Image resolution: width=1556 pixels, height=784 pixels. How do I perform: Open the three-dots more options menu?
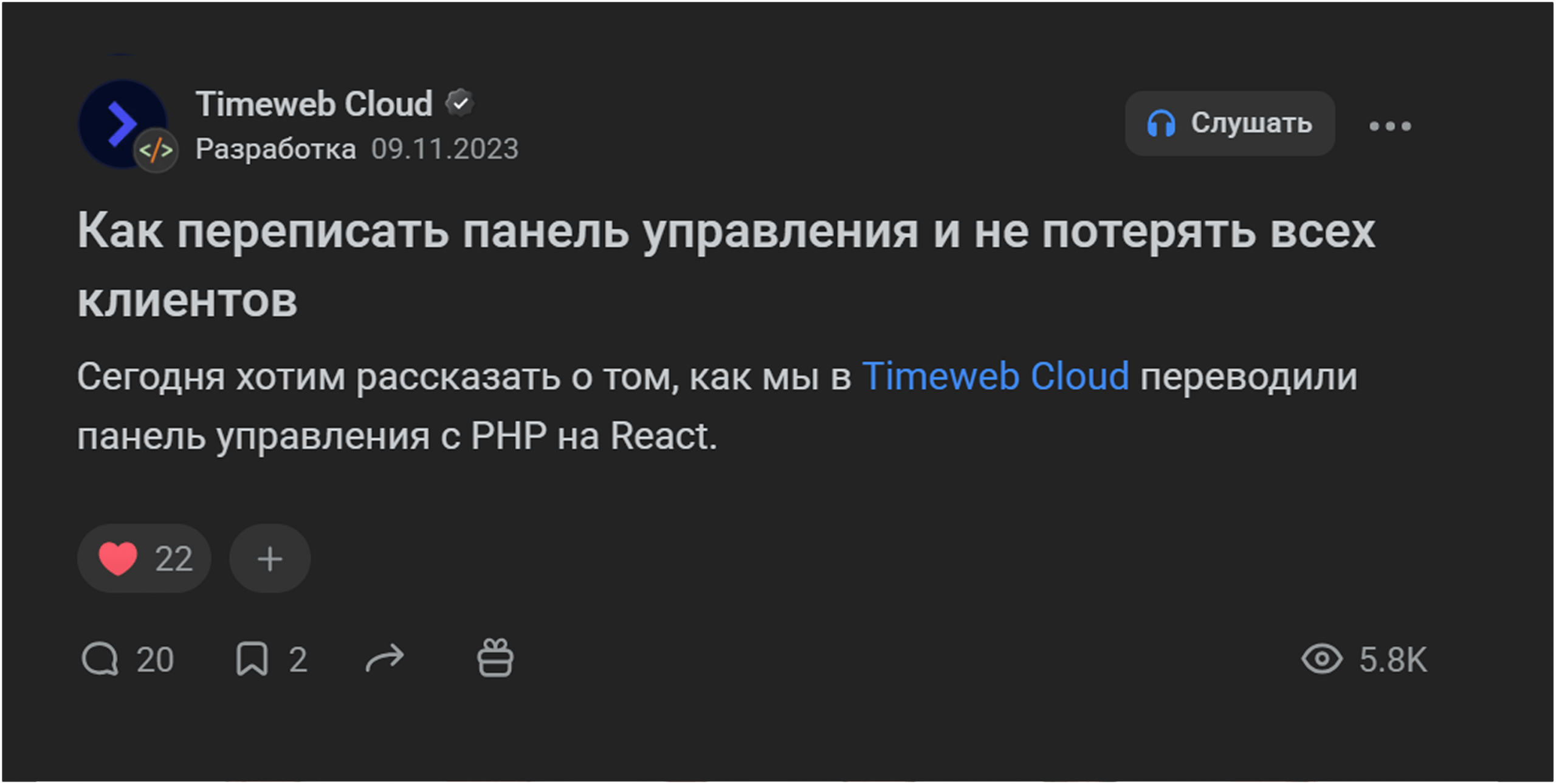coord(1389,126)
